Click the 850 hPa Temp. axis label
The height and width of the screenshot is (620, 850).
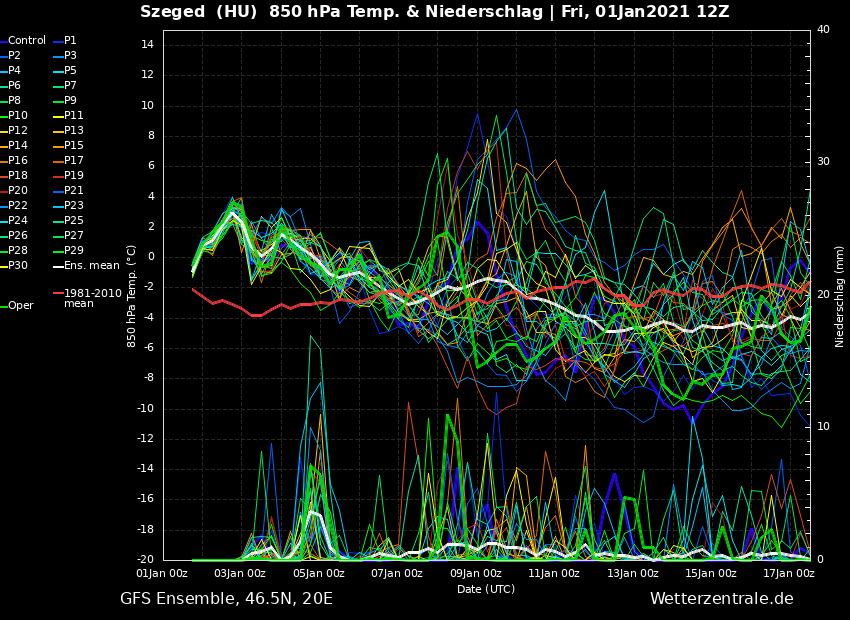(x=132, y=296)
